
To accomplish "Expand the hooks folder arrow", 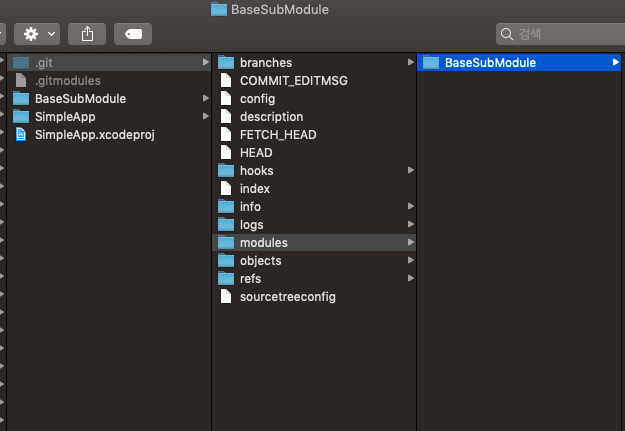I will (411, 170).
